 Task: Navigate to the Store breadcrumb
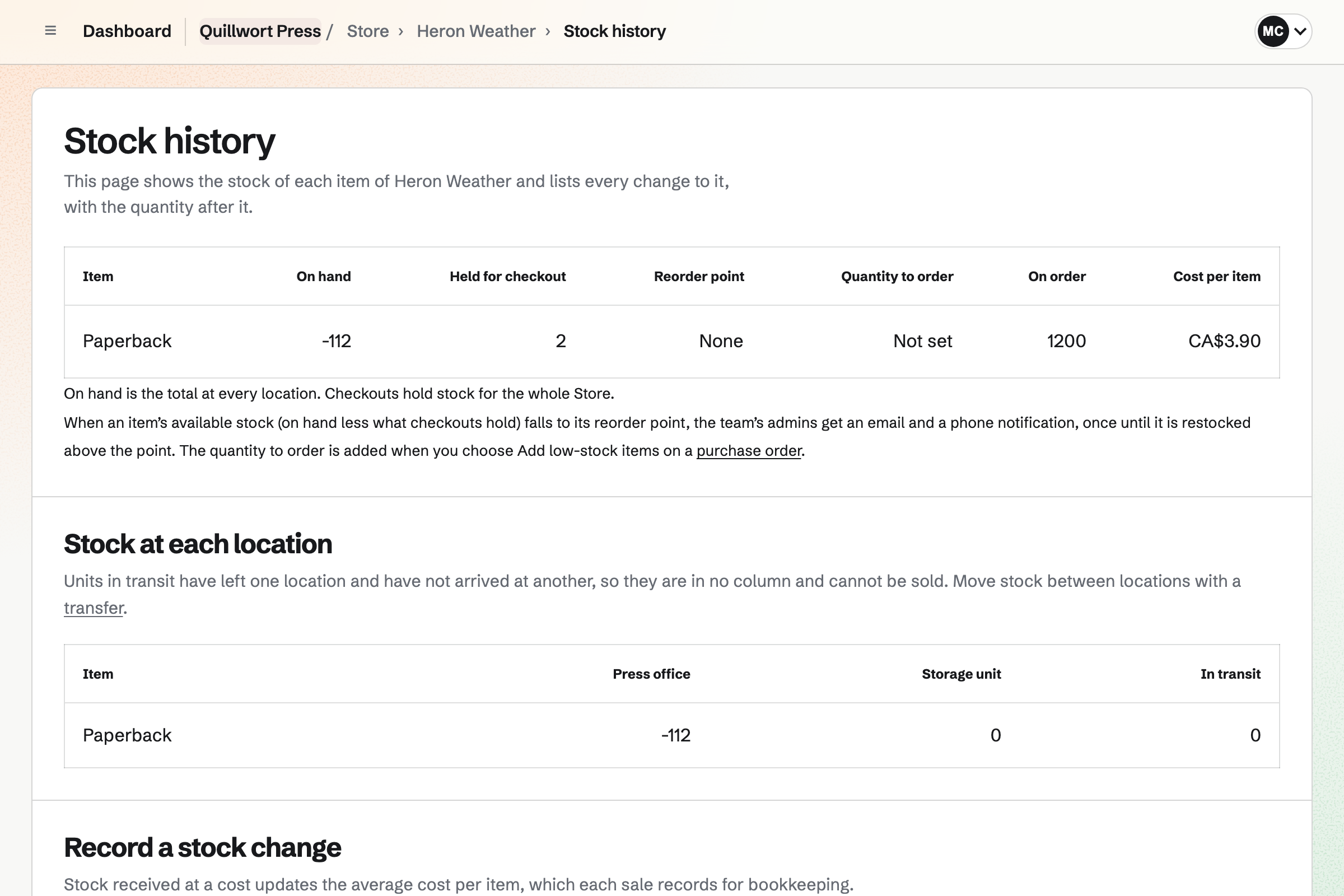[367, 31]
